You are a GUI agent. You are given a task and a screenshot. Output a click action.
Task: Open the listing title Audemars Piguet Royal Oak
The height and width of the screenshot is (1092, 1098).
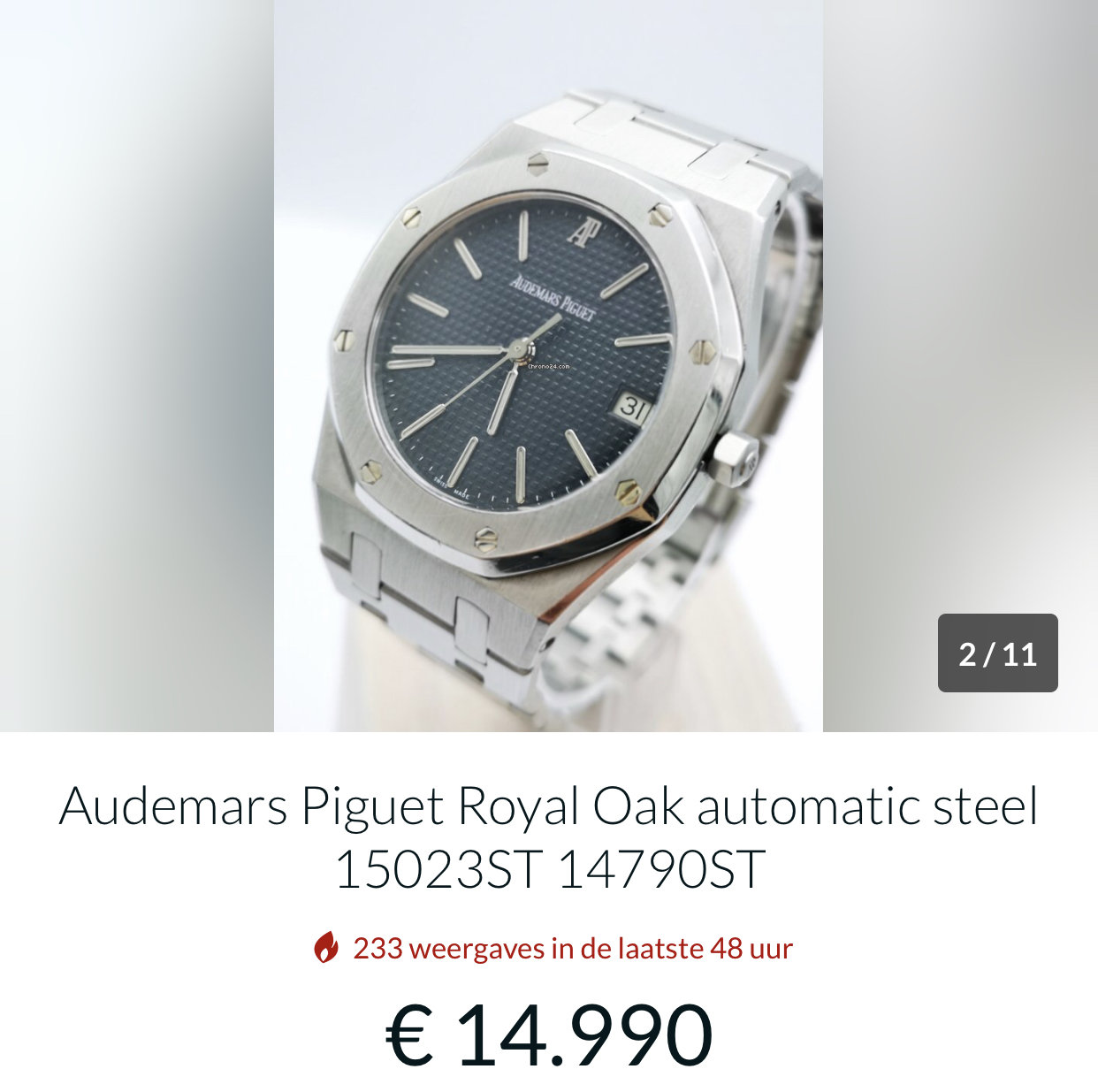coord(548,806)
